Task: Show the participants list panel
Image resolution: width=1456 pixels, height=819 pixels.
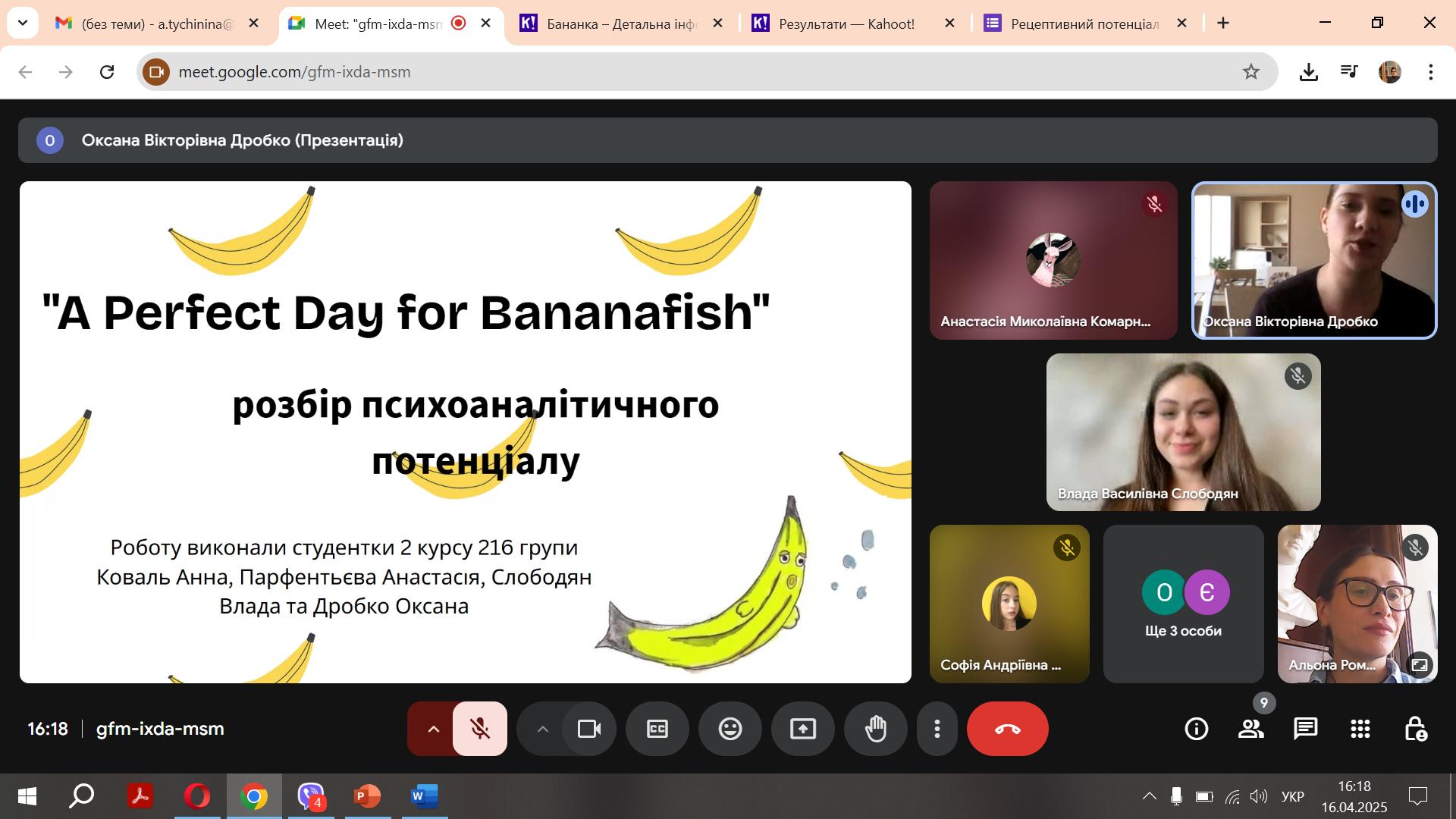Action: pyautogui.click(x=1250, y=729)
